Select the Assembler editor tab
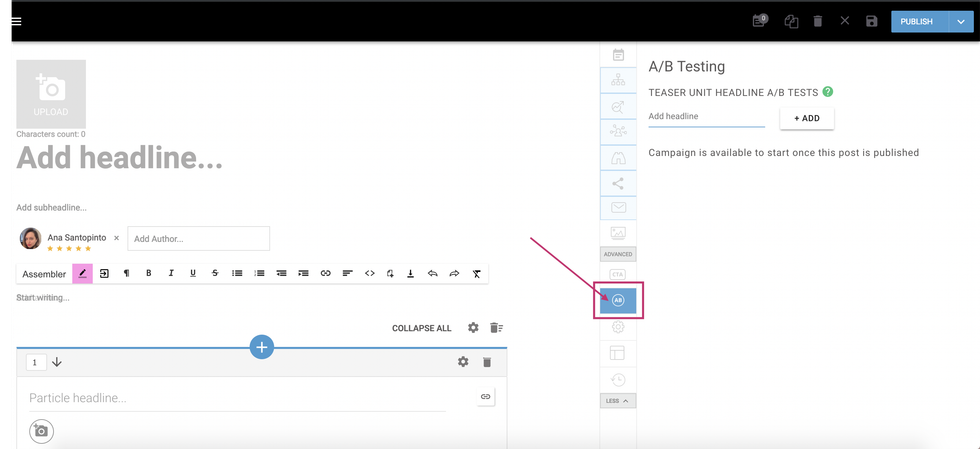The width and height of the screenshot is (980, 449). (x=44, y=274)
